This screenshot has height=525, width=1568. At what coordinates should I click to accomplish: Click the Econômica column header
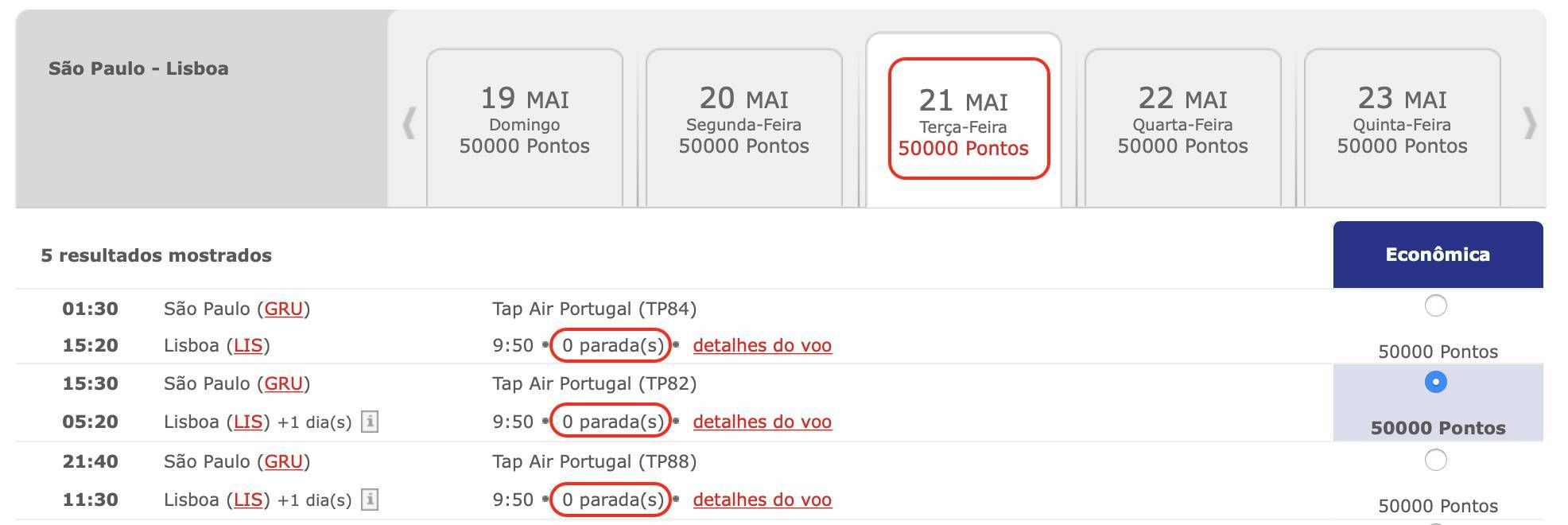(x=1438, y=255)
